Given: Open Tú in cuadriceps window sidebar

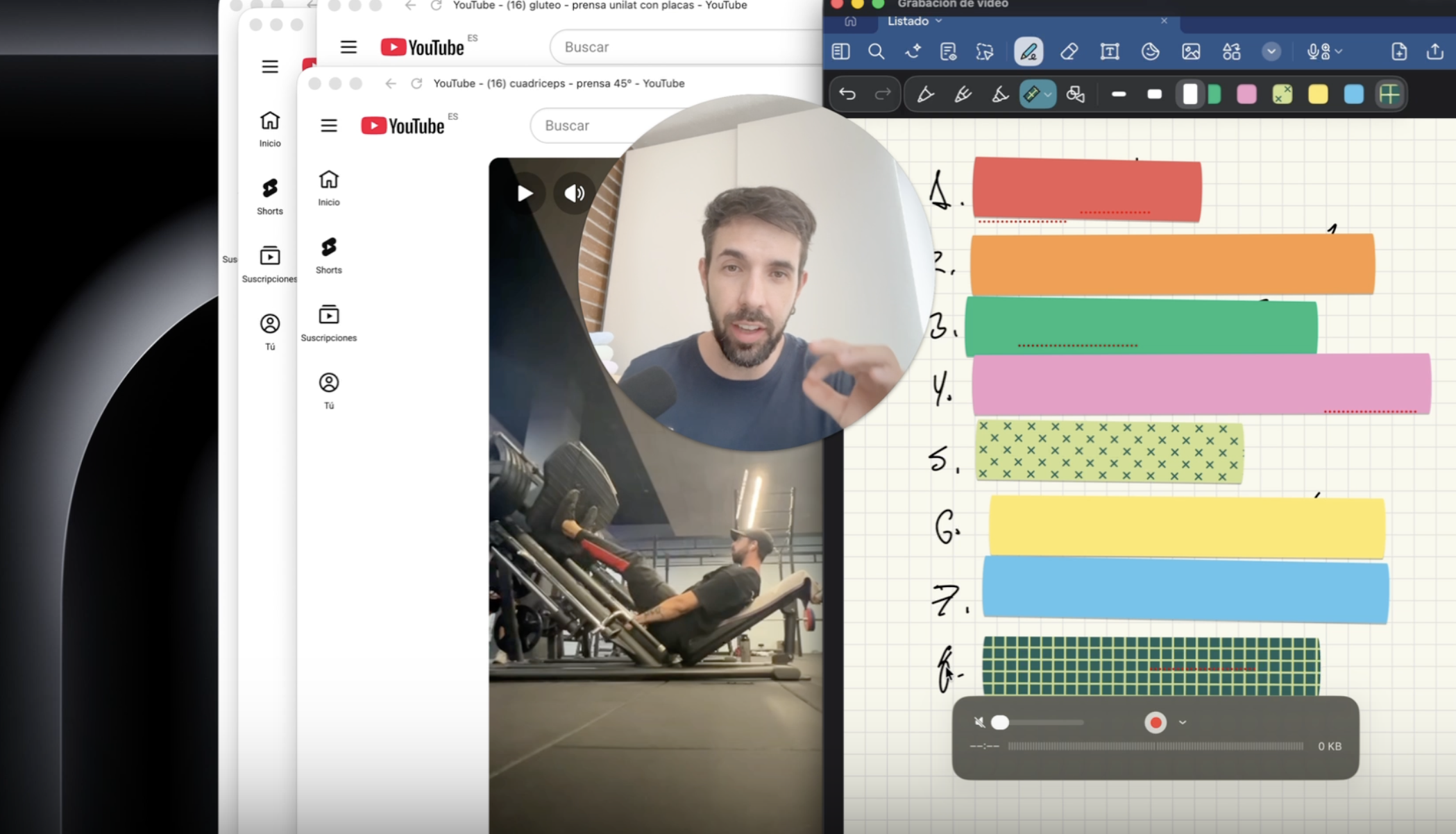Looking at the screenshot, I should (x=329, y=391).
